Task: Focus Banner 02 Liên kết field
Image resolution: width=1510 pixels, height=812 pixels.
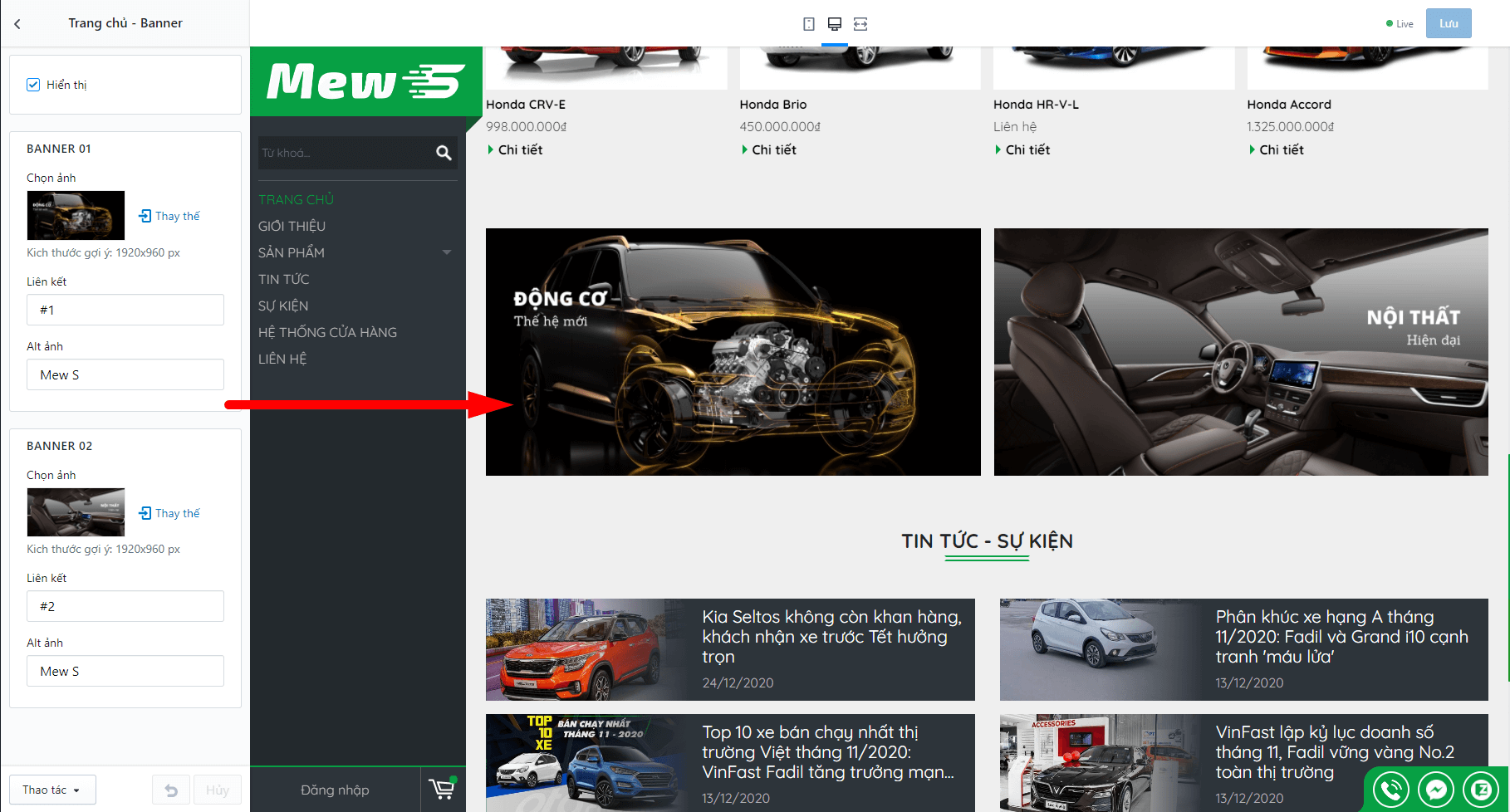Action: 125,606
